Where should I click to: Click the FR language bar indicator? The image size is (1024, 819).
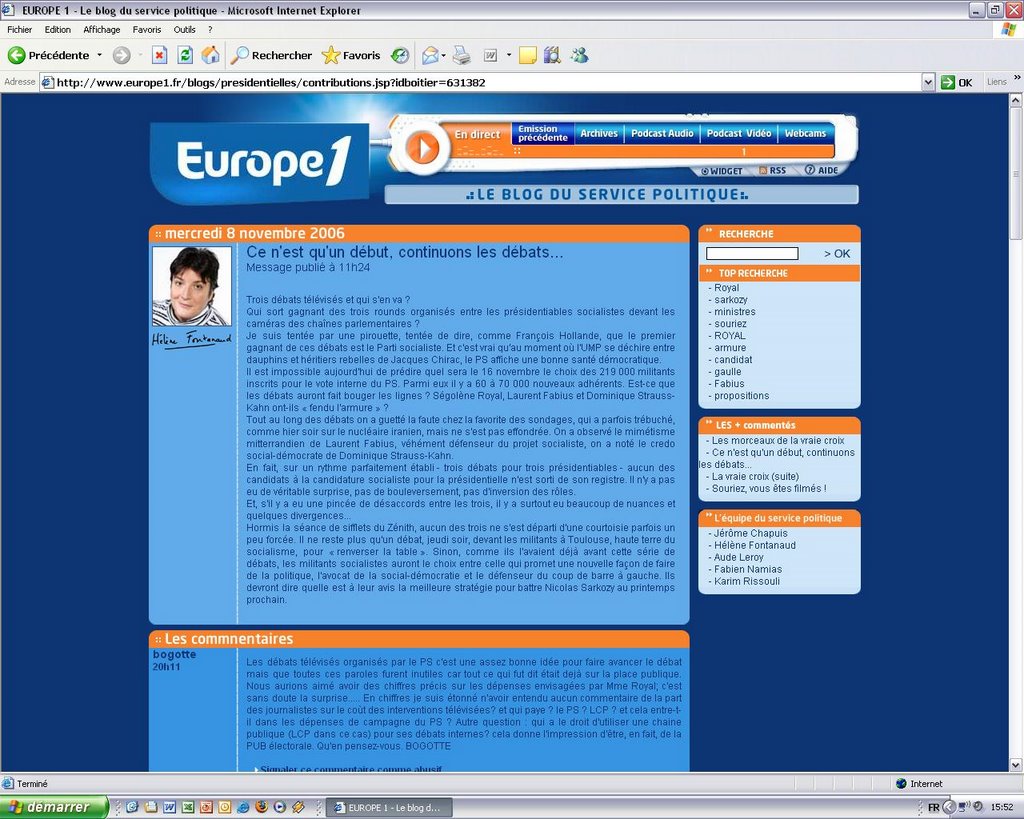pos(933,808)
